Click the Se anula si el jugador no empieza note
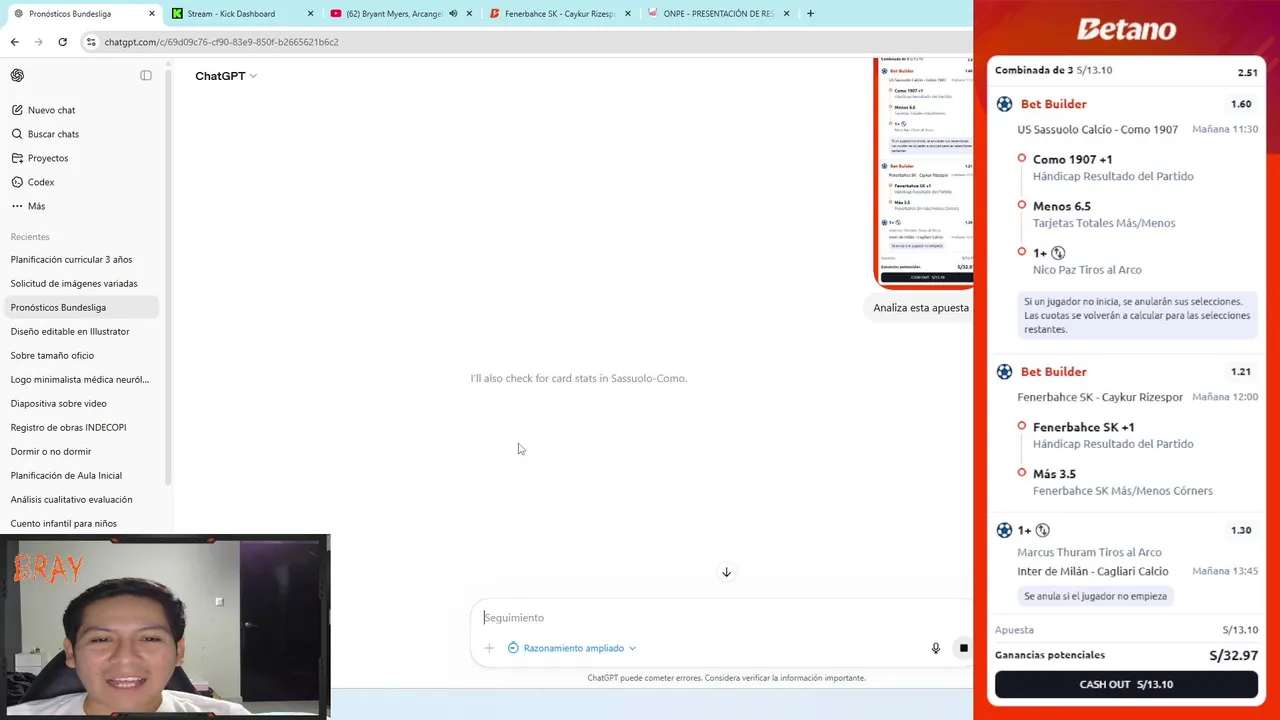Image resolution: width=1280 pixels, height=720 pixels. (x=1095, y=596)
